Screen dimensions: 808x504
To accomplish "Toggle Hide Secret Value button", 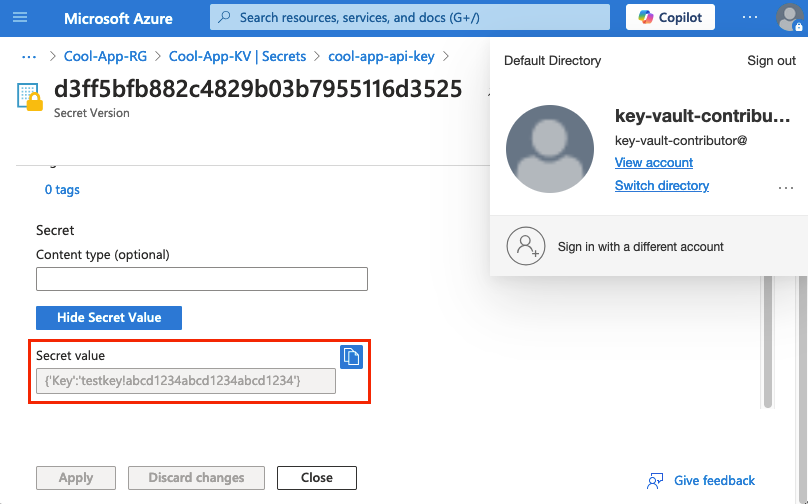I will point(109,317).
